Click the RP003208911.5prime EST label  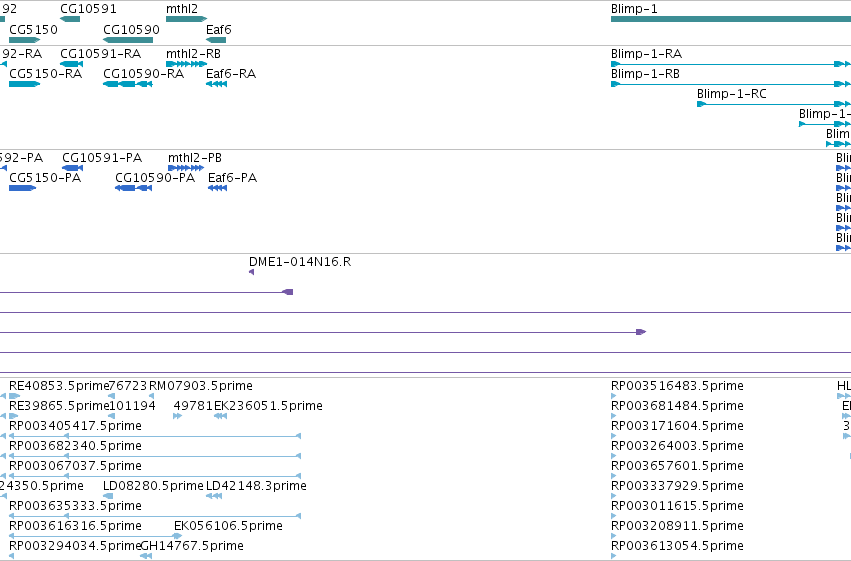(677, 526)
